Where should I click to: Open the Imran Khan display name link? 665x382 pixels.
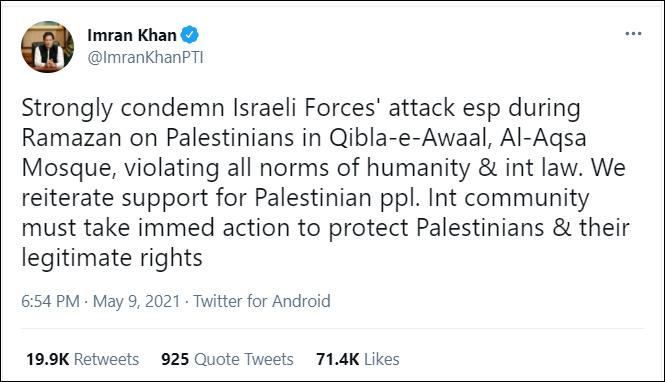tap(132, 35)
